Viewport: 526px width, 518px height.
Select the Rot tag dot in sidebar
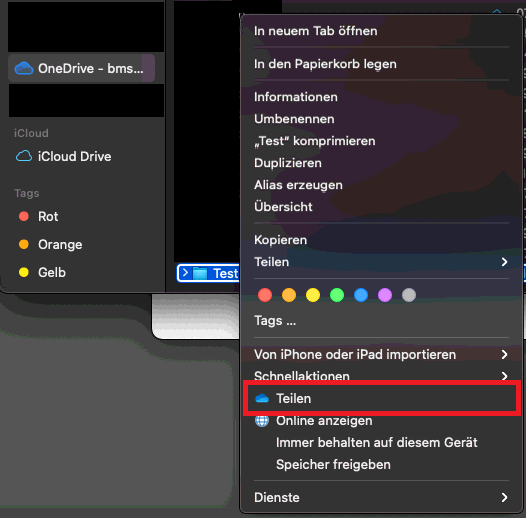click(24, 216)
